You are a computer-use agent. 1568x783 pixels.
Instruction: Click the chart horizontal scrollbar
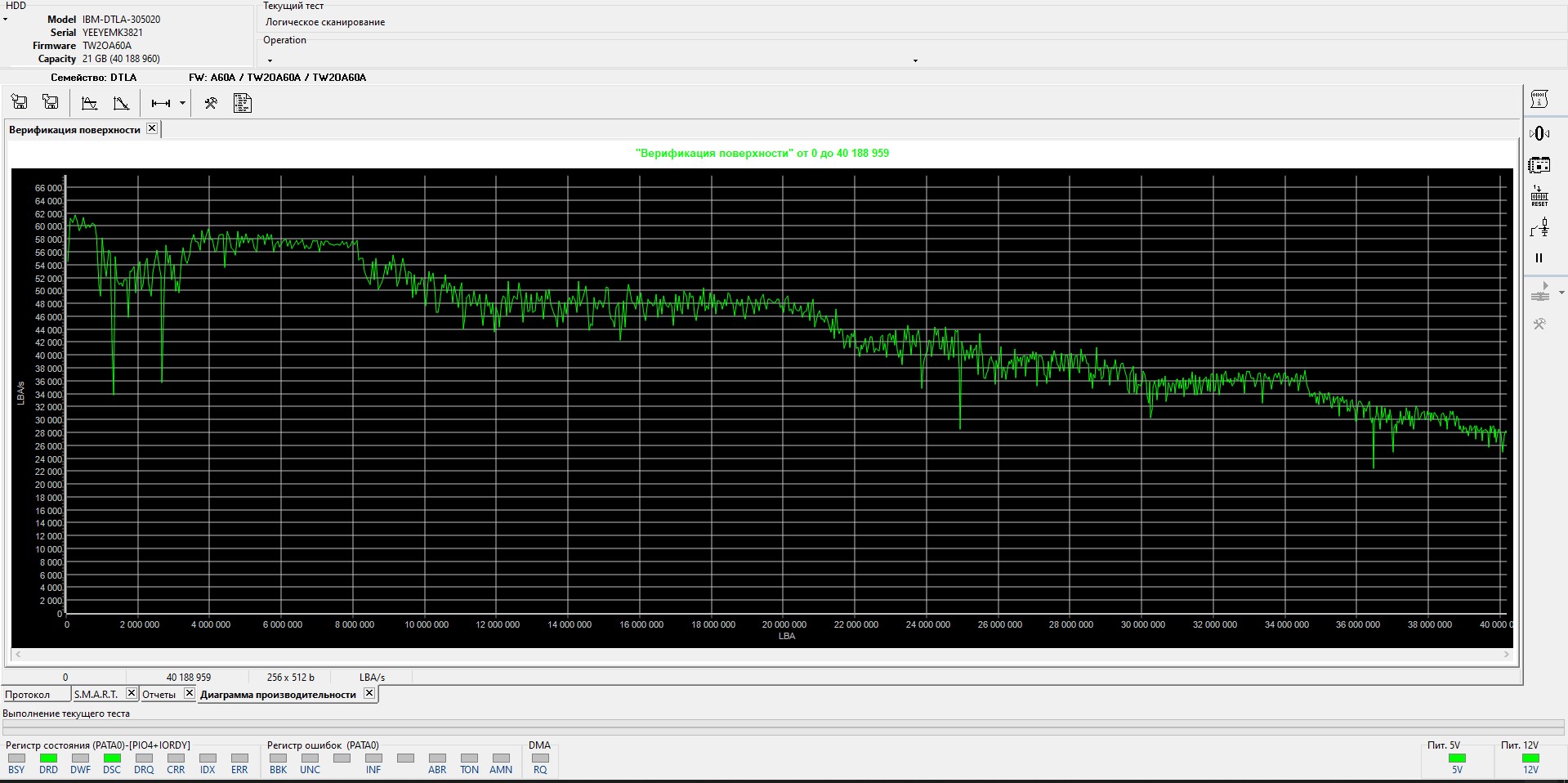point(762,655)
